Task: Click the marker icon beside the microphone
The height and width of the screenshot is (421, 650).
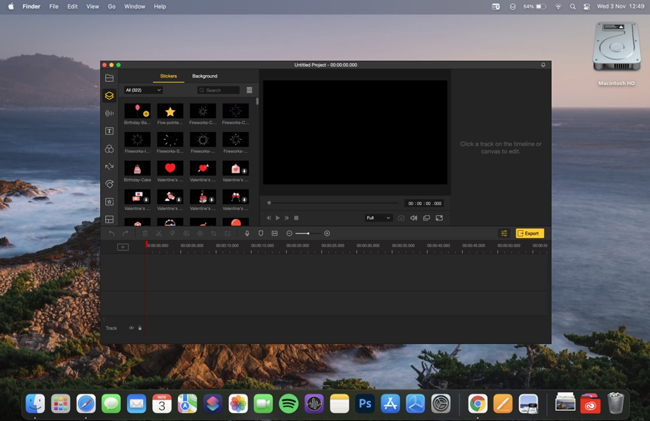Action: click(261, 234)
